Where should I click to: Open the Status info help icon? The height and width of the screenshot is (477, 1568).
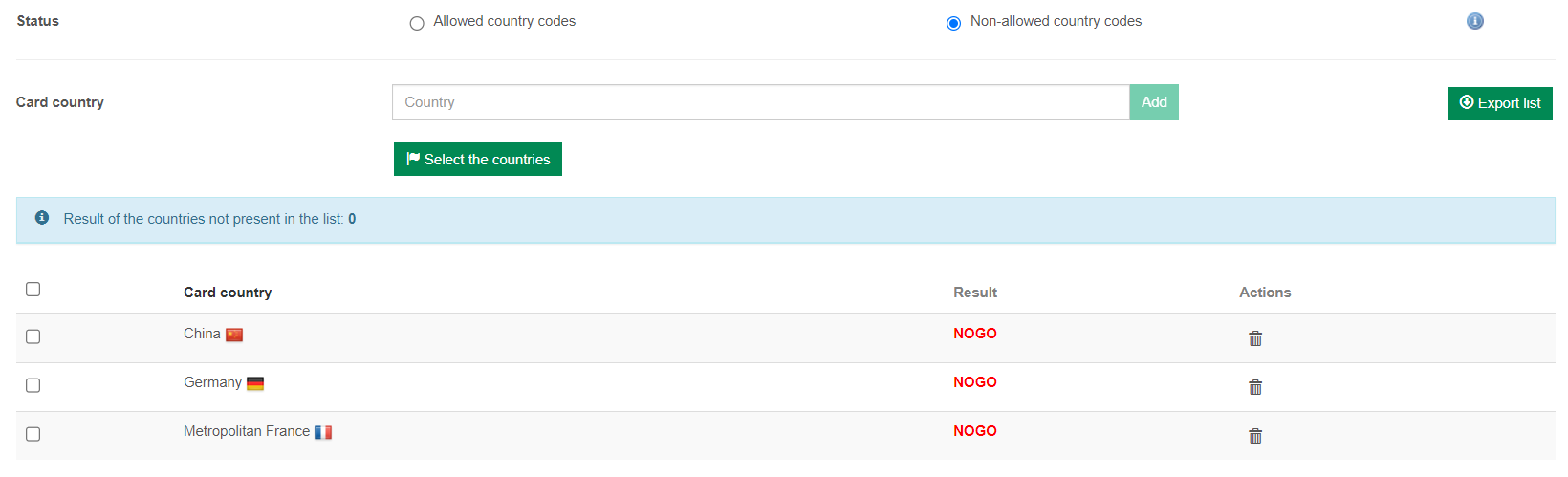pyautogui.click(x=1475, y=21)
